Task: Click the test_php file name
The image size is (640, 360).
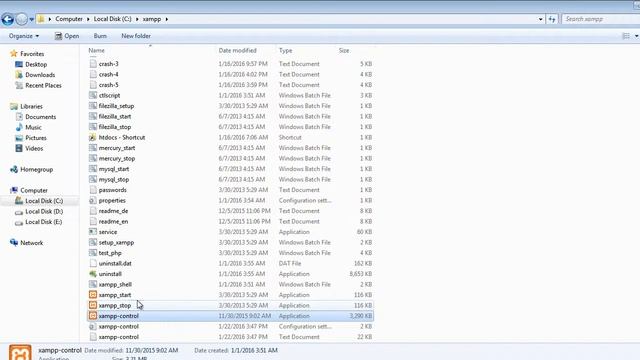Action: [110, 253]
